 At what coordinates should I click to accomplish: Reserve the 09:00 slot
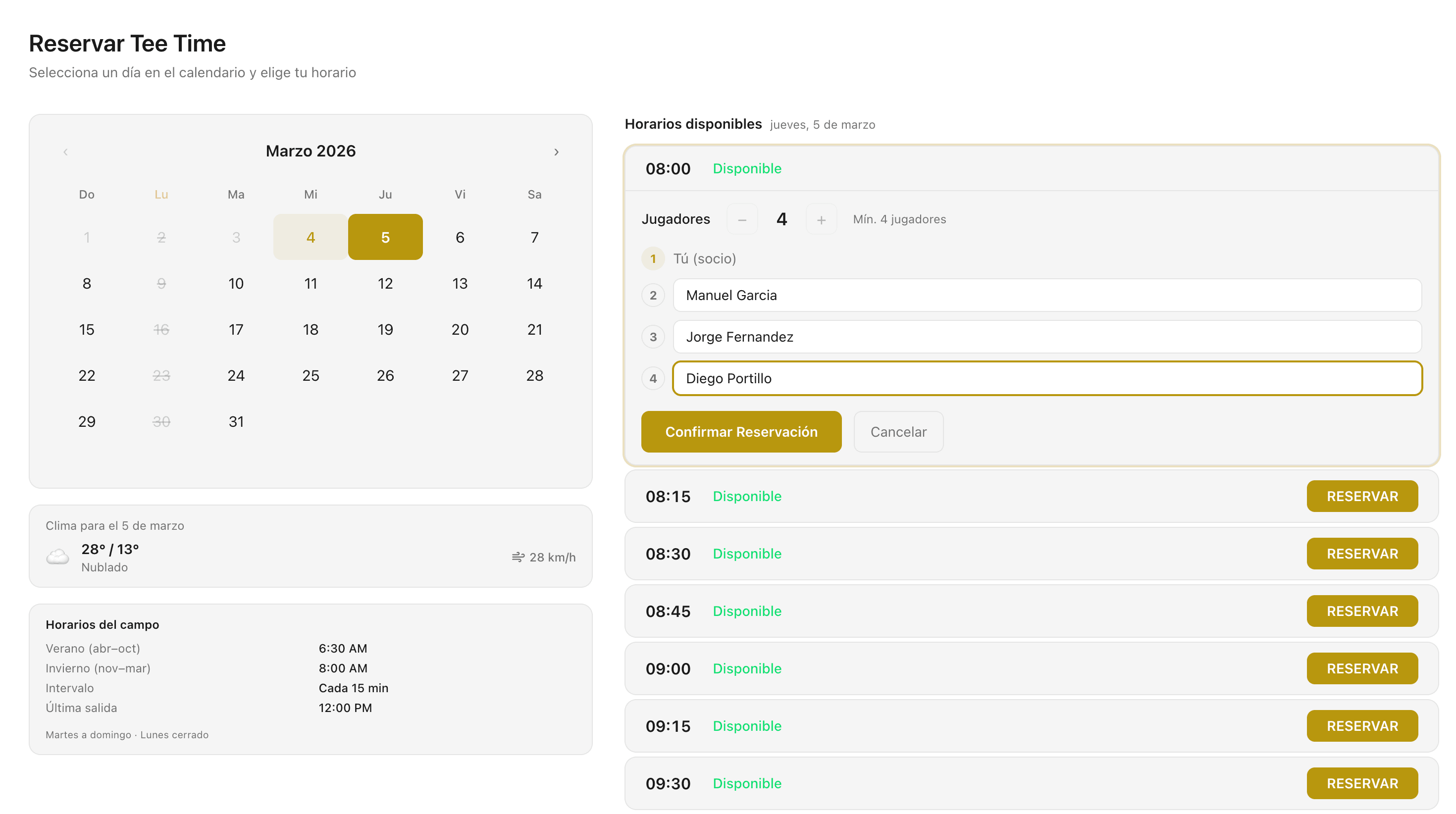pos(1362,668)
